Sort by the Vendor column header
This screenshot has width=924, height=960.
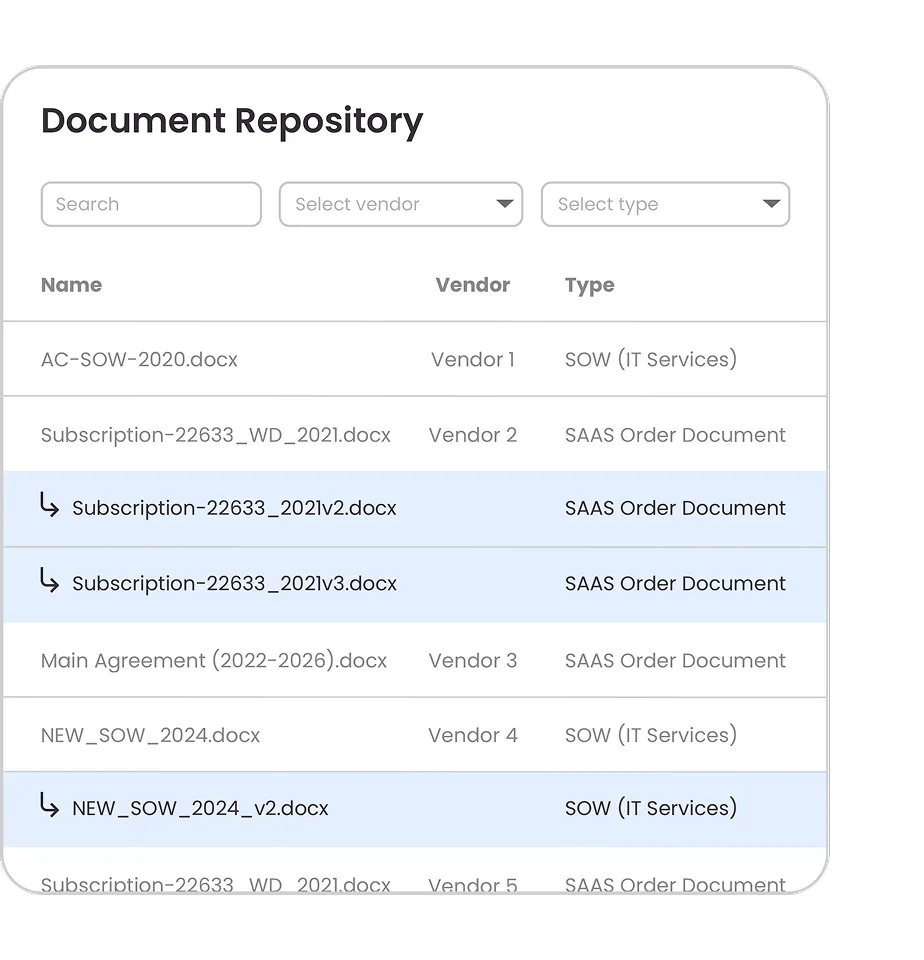[473, 285]
